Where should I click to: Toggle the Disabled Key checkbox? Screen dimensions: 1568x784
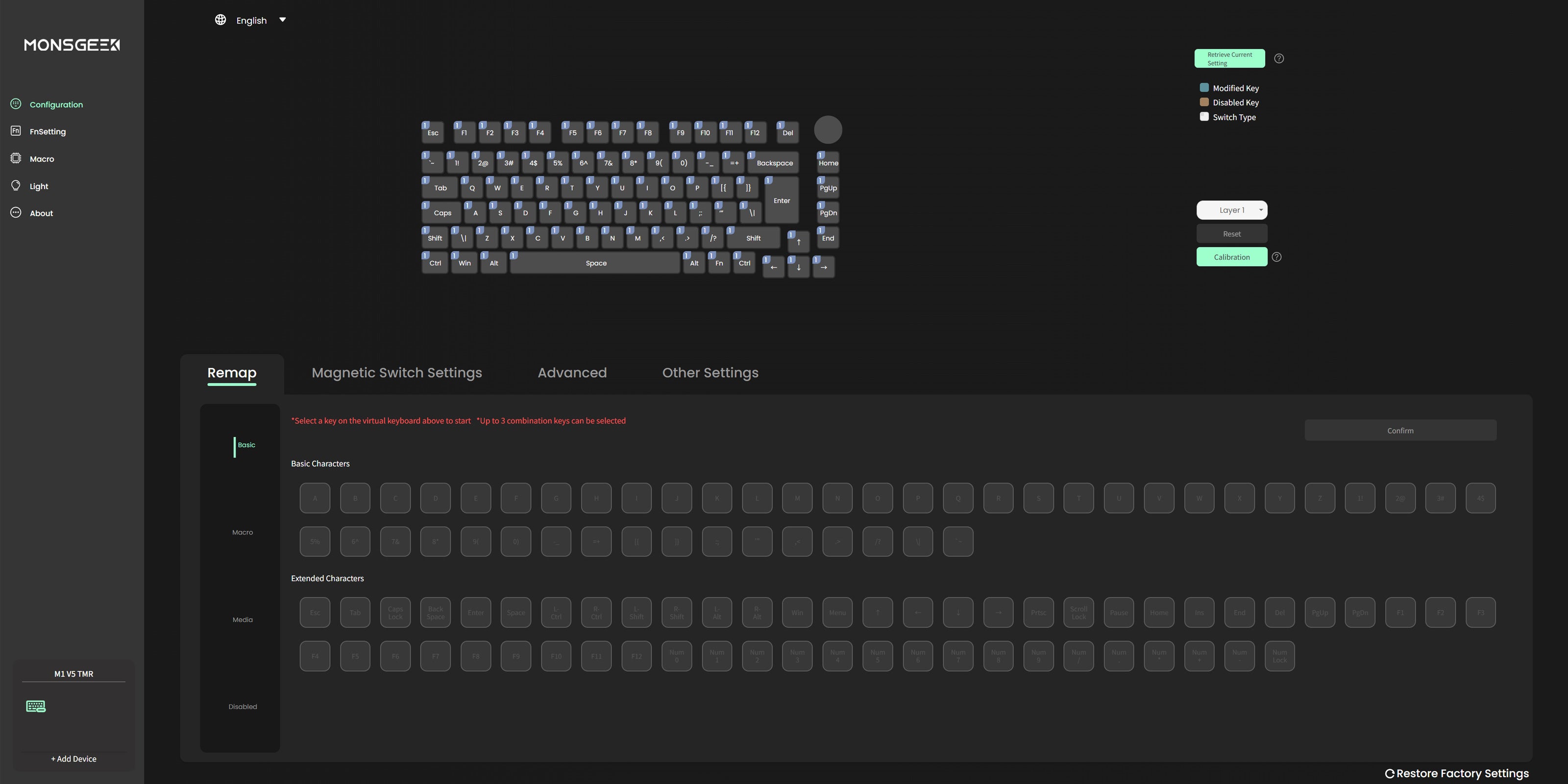(x=1203, y=101)
